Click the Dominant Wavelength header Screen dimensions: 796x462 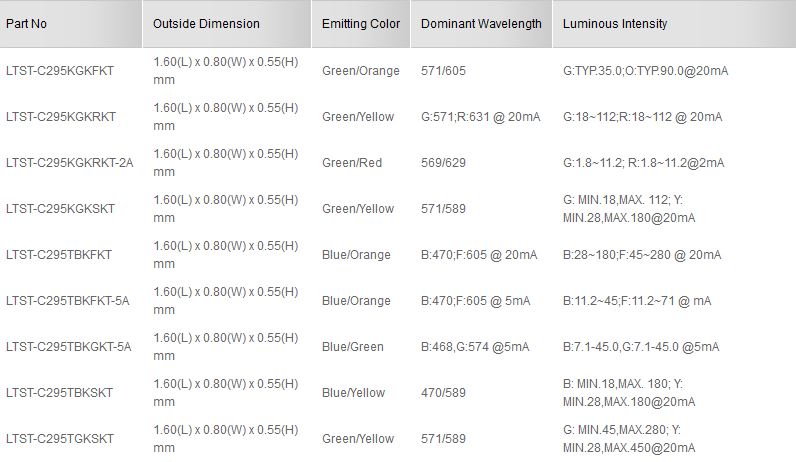[x=481, y=24]
